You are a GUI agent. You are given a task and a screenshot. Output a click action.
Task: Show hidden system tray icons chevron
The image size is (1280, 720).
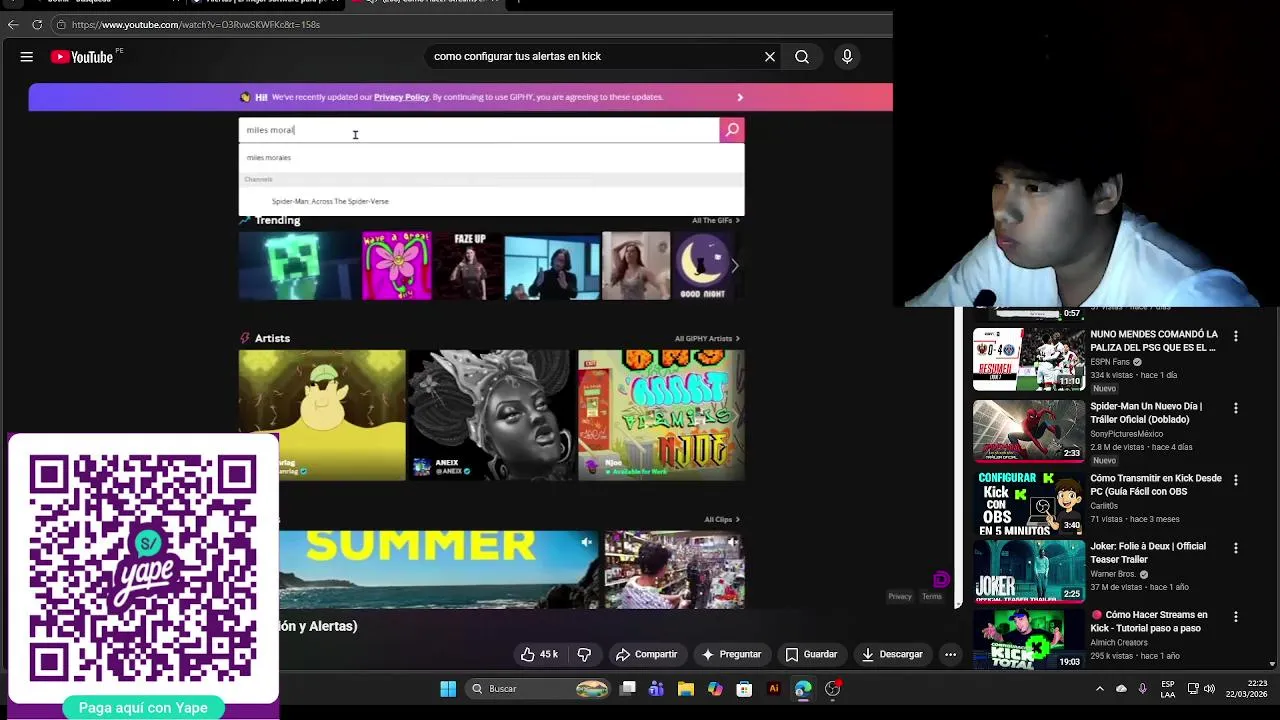pos(1100,689)
